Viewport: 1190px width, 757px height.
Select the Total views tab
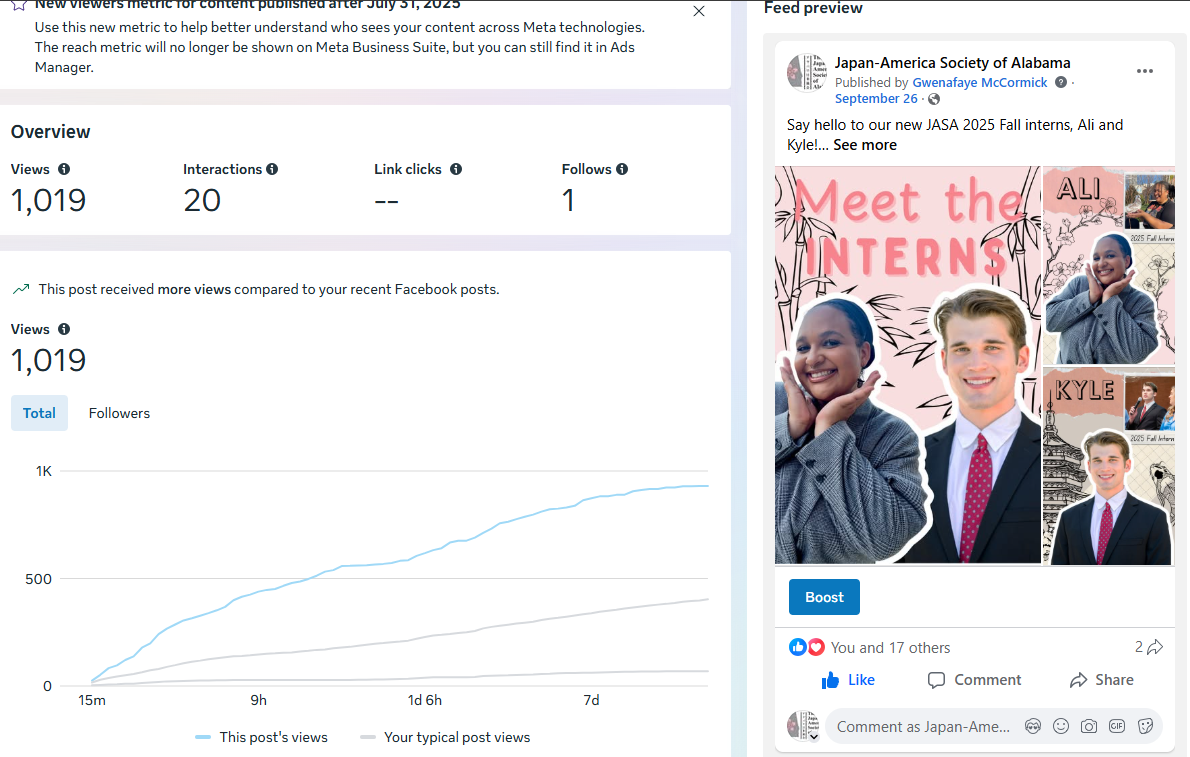[39, 413]
